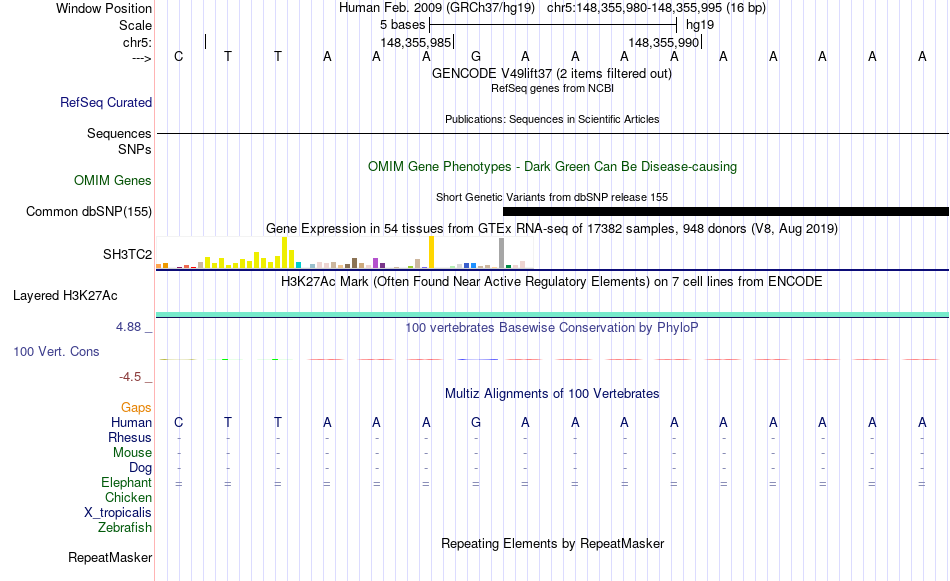Screen dimensions: 950x581
Task: Click the 148,355,990 coordinate marker
Action: tap(664, 42)
